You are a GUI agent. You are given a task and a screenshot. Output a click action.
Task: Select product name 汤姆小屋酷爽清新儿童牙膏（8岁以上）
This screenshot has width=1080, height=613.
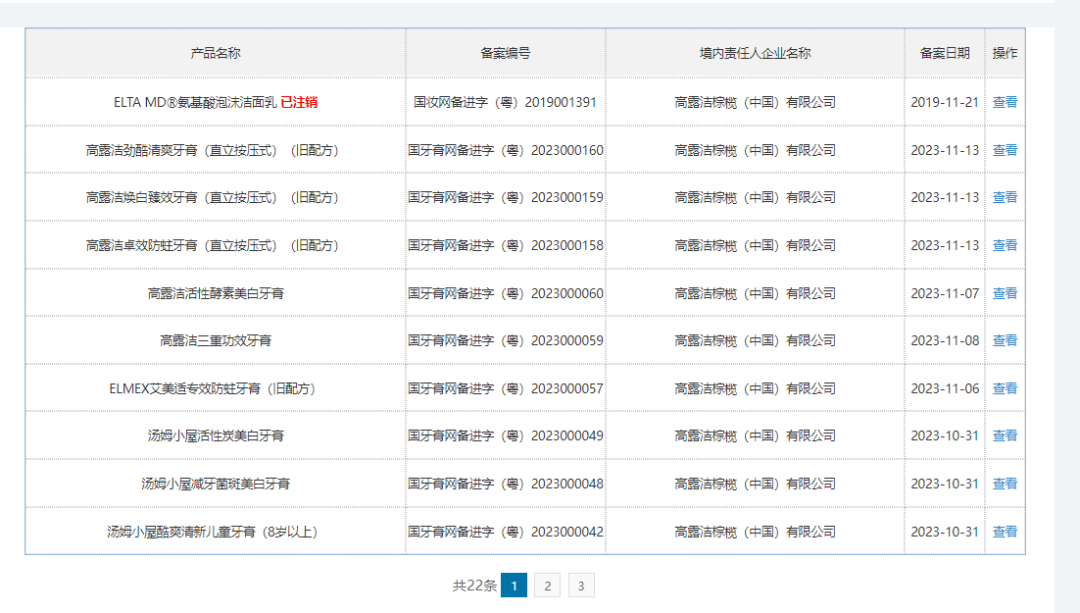pos(212,532)
